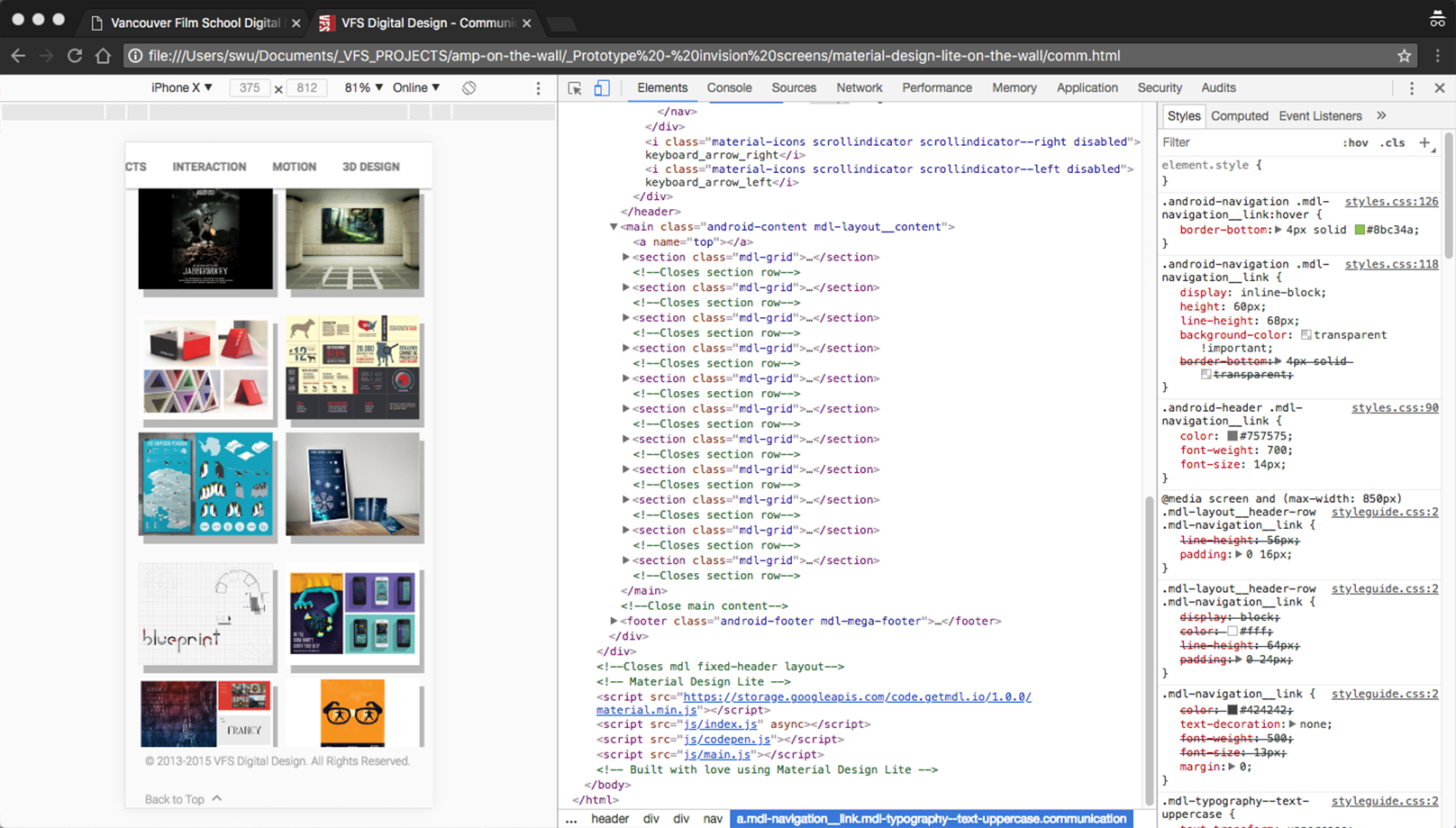This screenshot has height=828, width=1456.
Task: Open the Online throttling dropdown
Action: click(x=416, y=87)
